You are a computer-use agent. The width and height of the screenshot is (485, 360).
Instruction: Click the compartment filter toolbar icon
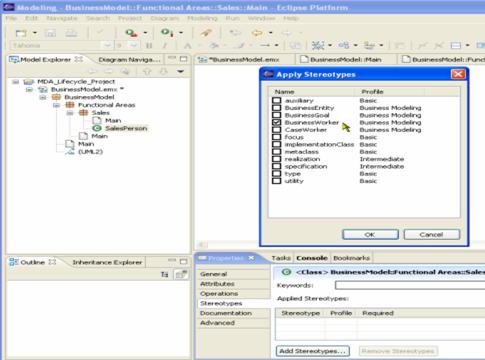coord(456,45)
